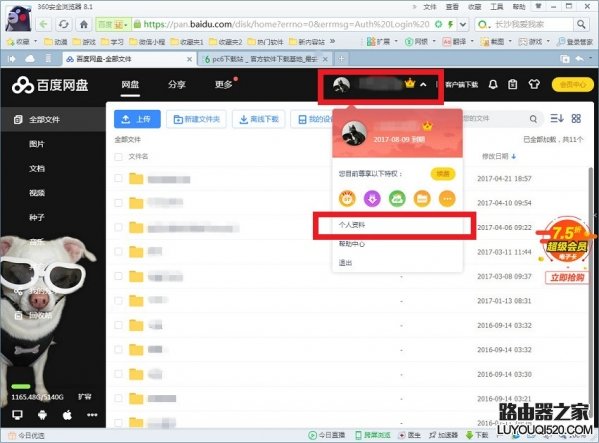Viewport: 599px width, 443px height.
Task: Open Windows client monitor icon in sidebar bottom
Action: (x=17, y=415)
